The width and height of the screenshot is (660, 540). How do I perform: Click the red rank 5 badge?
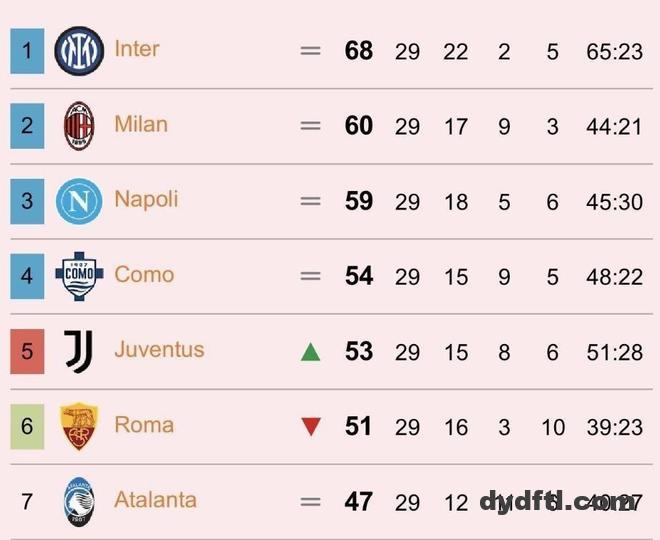(27, 351)
